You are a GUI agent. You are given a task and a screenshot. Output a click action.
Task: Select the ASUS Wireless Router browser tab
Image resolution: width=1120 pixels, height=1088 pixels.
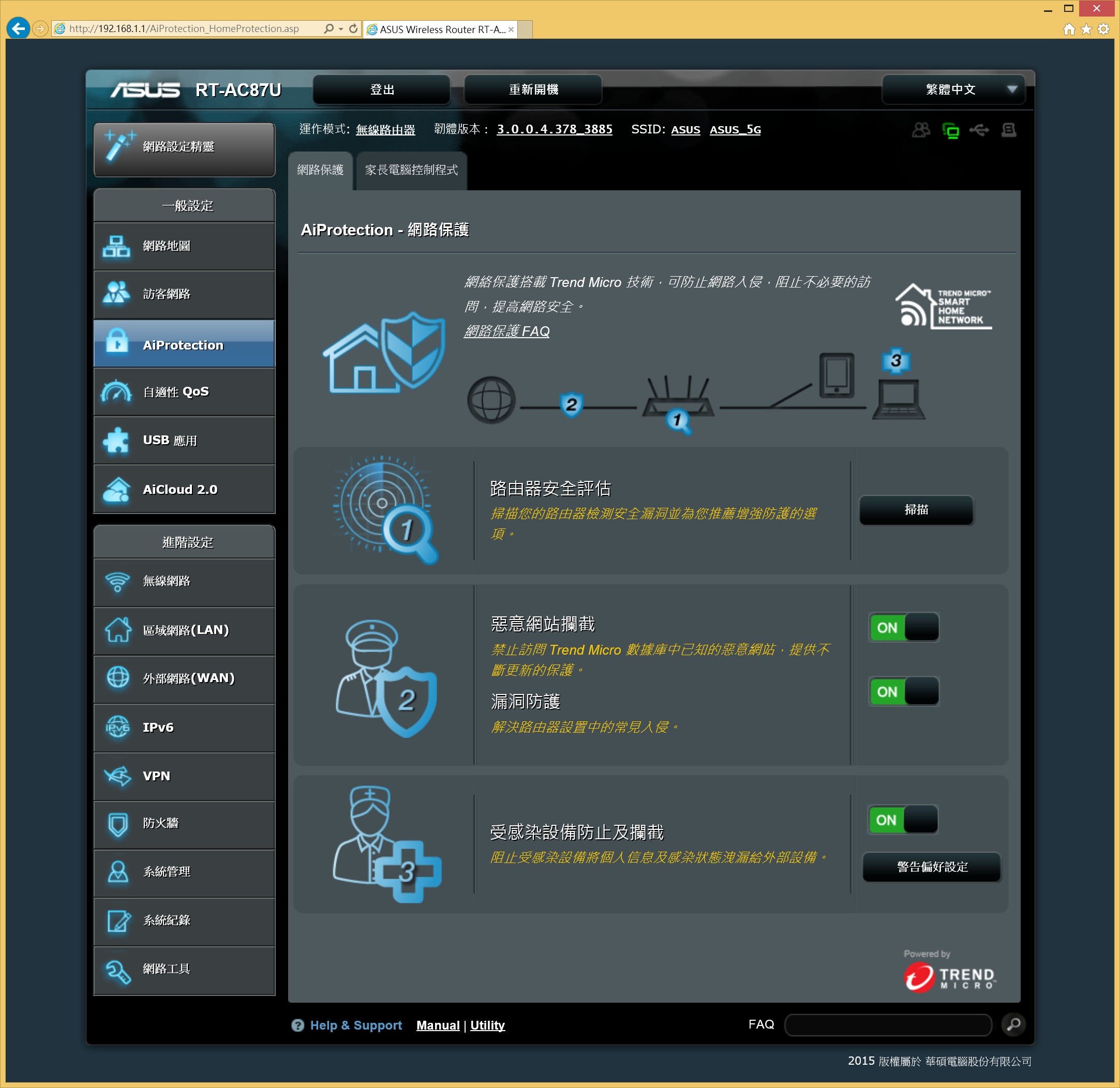pyautogui.click(x=441, y=29)
